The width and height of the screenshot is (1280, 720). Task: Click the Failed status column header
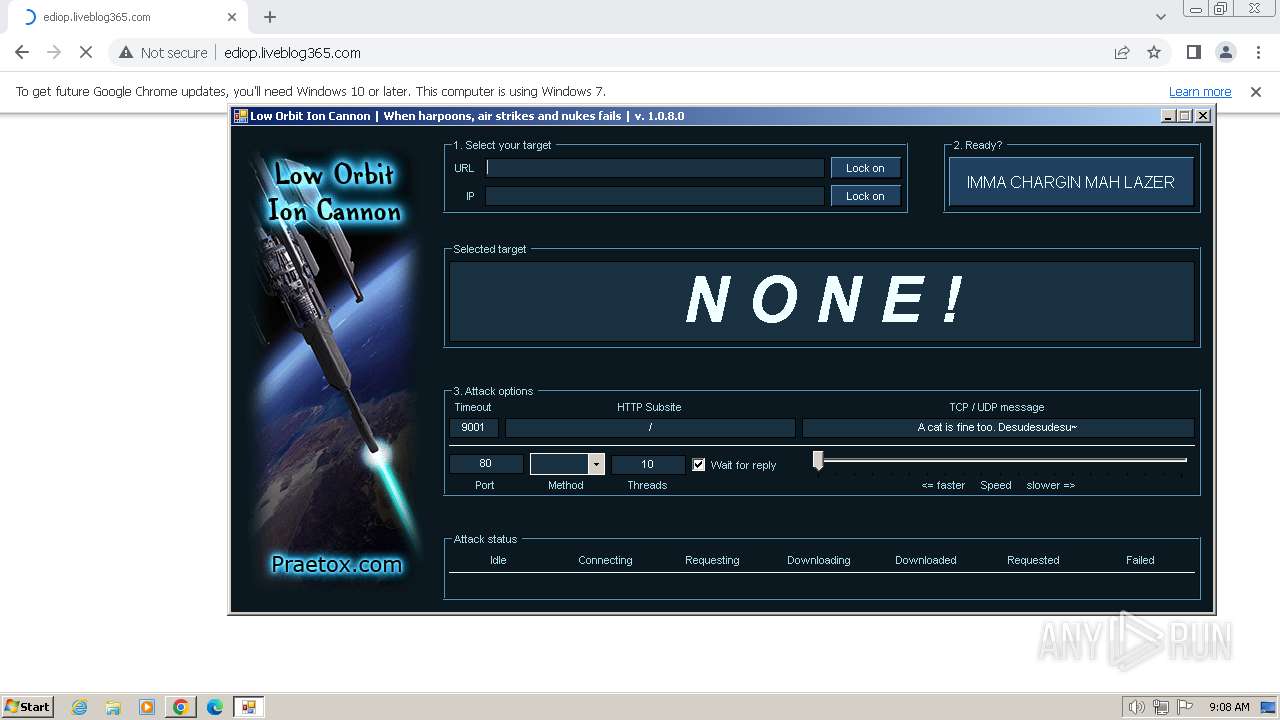pyautogui.click(x=1140, y=560)
